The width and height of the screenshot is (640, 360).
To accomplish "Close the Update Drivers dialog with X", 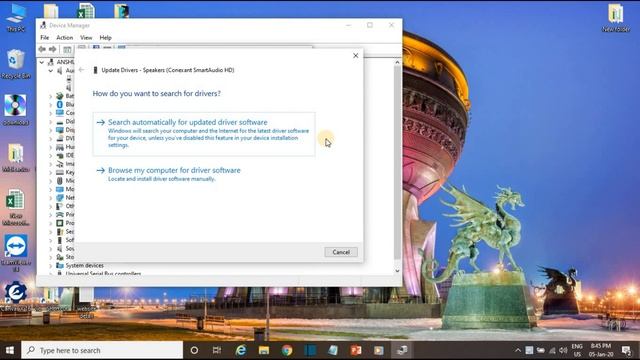I will pyautogui.click(x=356, y=56).
